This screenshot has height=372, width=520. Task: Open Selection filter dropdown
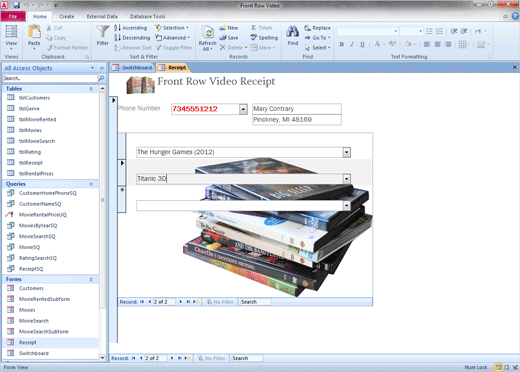pyautogui.click(x=172, y=28)
